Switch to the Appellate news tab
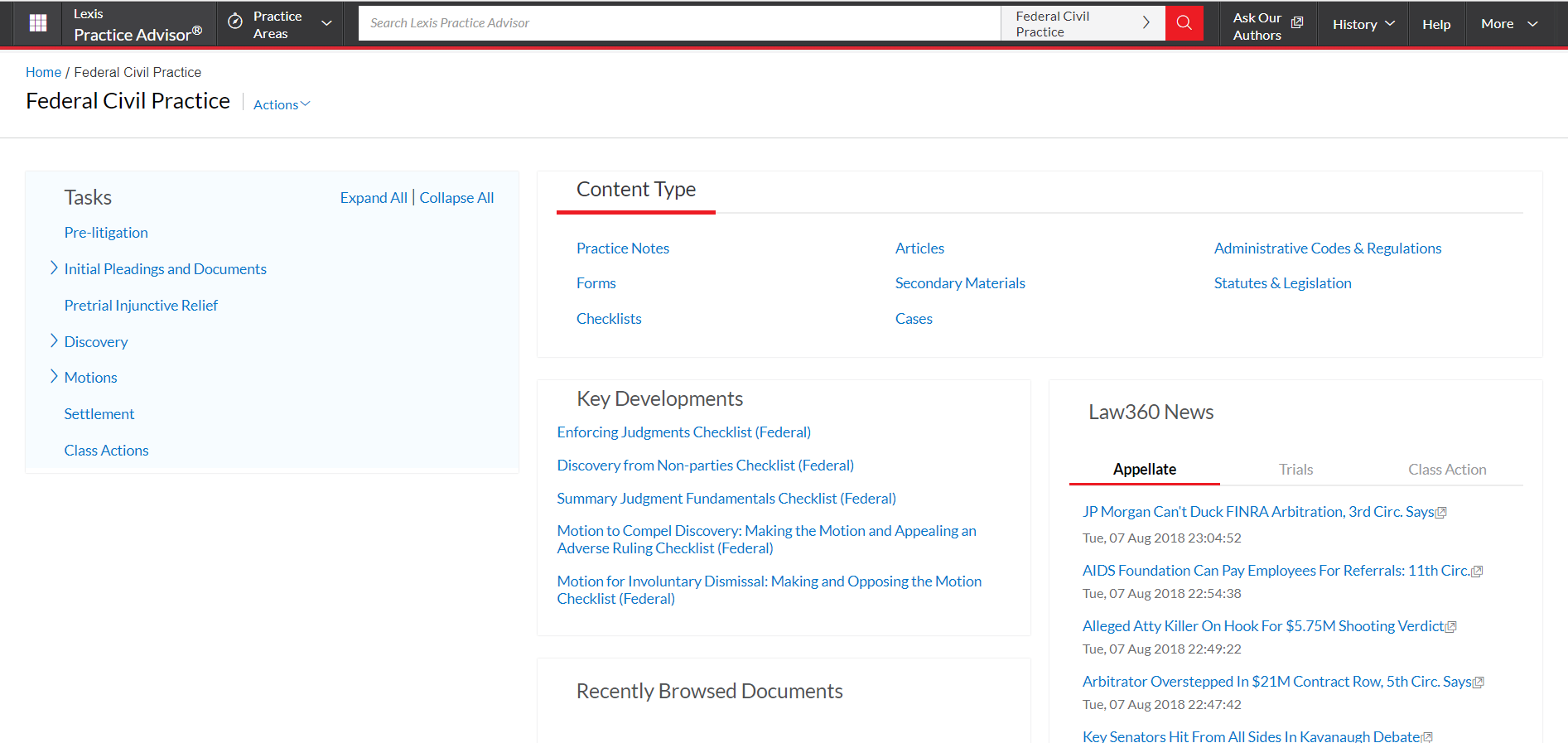This screenshot has width=1568, height=743. [1144, 469]
